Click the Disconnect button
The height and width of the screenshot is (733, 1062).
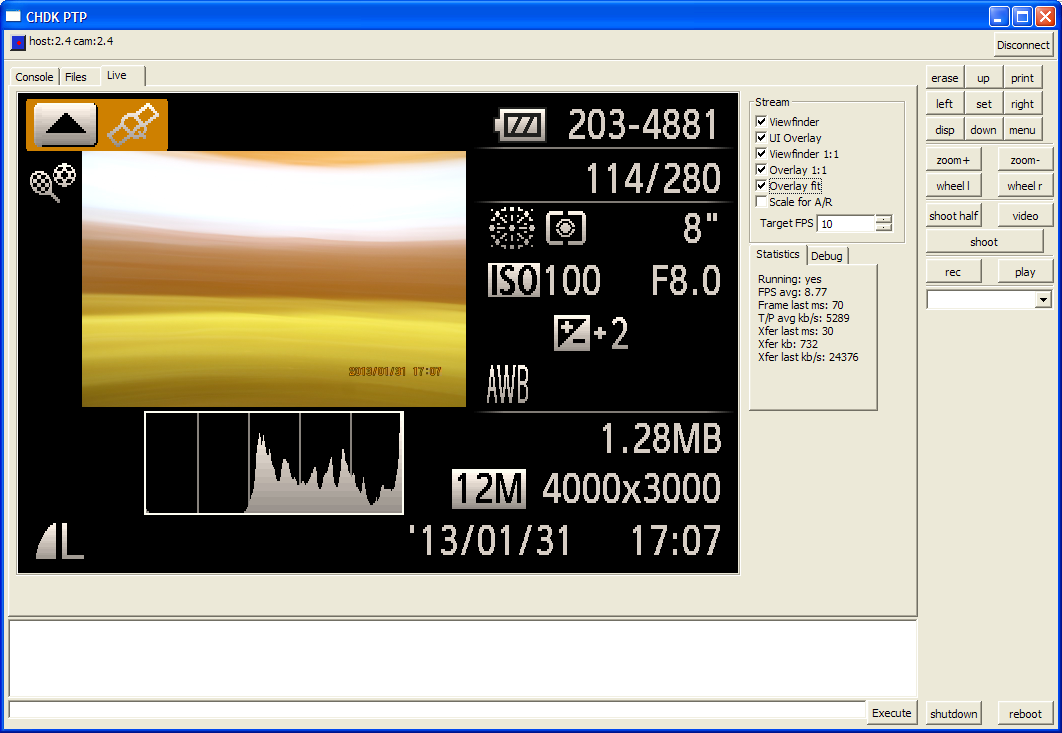click(1023, 45)
